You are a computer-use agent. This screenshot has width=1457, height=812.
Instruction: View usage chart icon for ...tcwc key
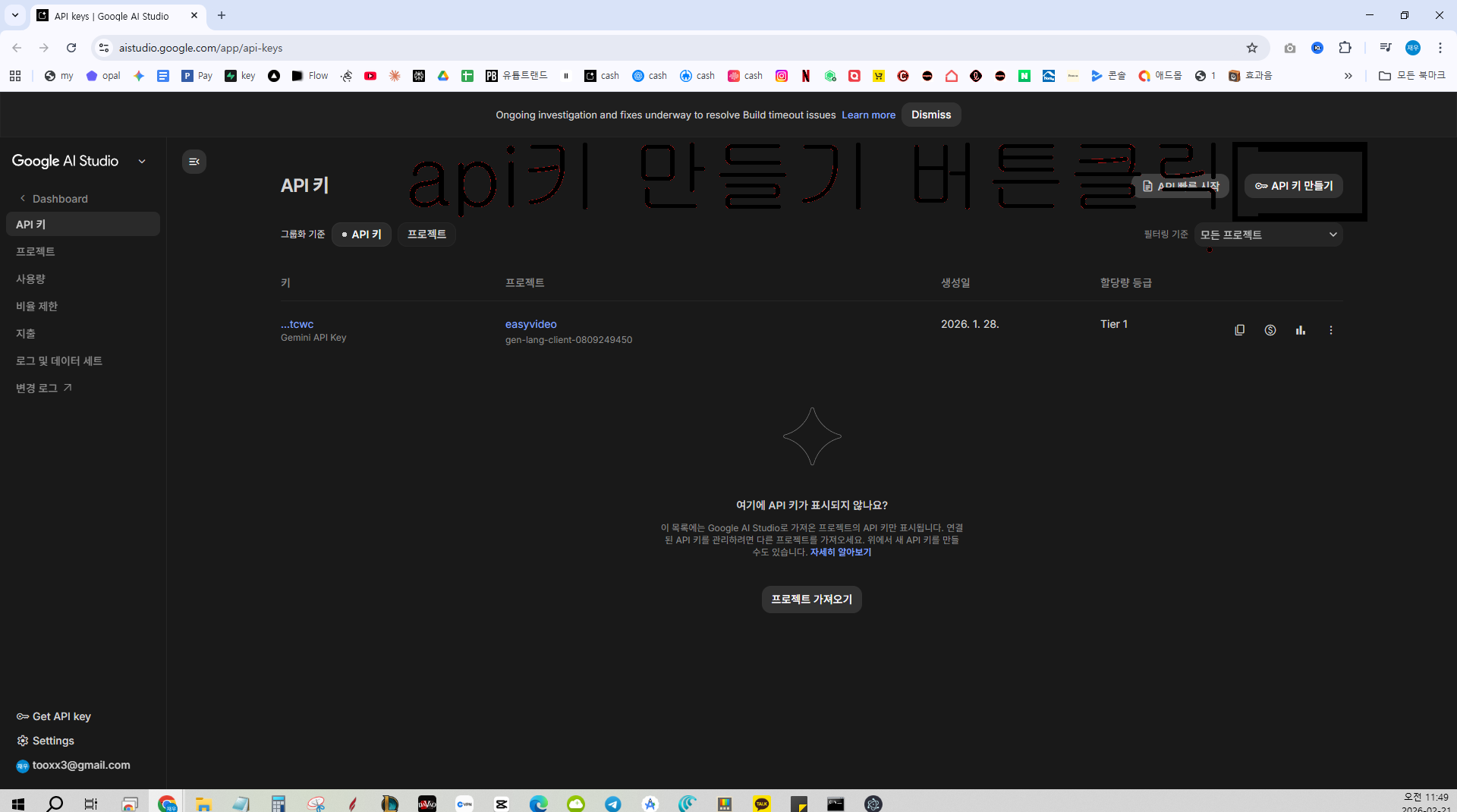(x=1300, y=330)
